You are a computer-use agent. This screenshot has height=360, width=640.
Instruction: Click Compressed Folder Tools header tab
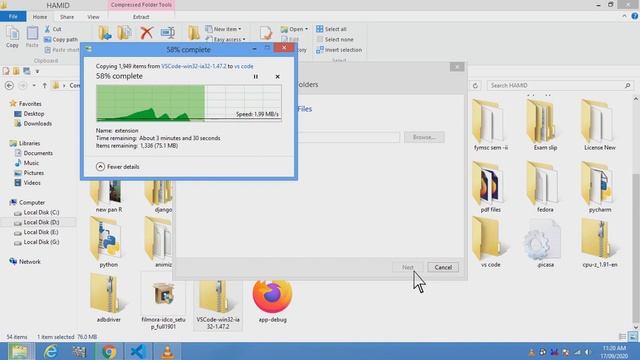click(141, 5)
